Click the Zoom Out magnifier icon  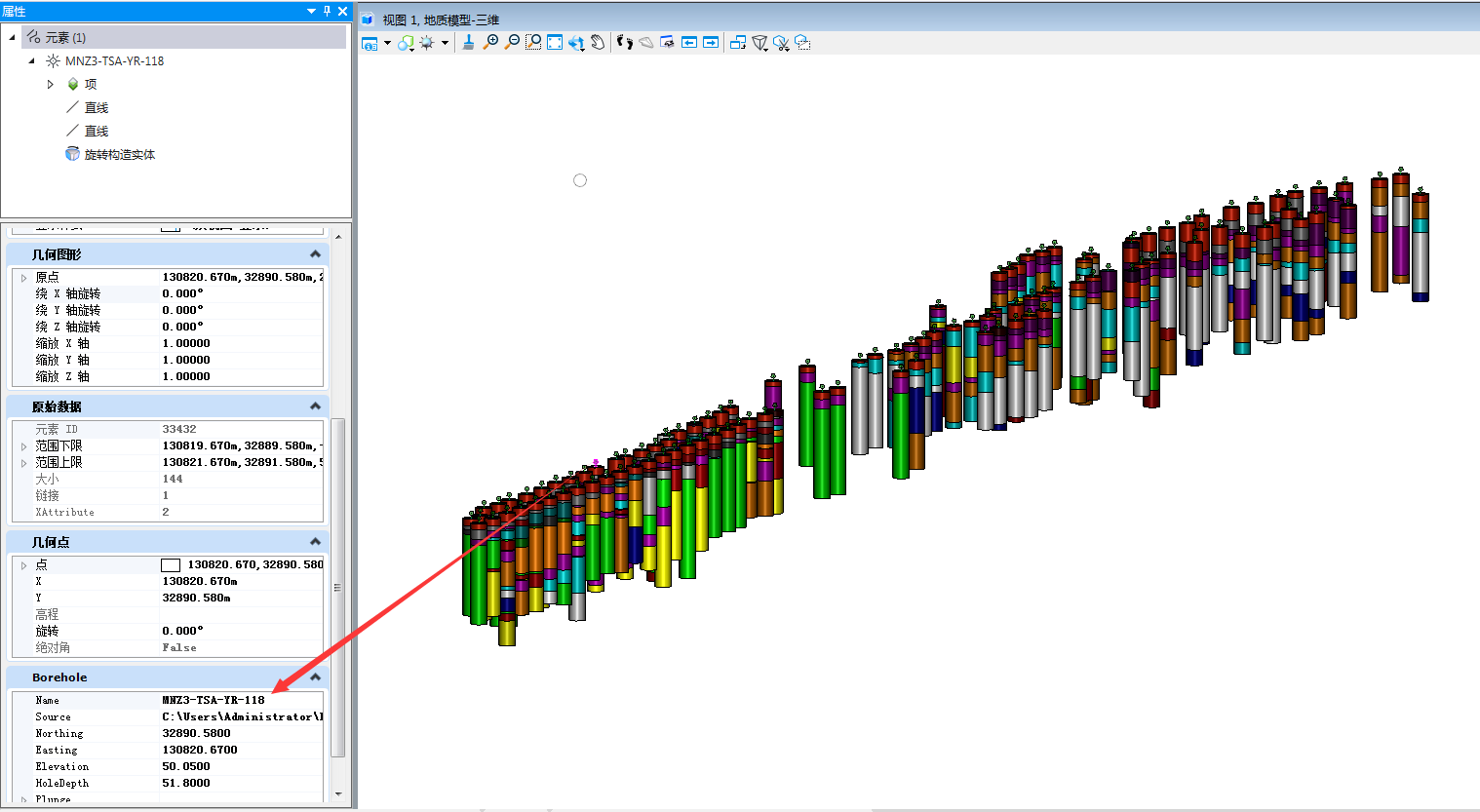coord(512,42)
